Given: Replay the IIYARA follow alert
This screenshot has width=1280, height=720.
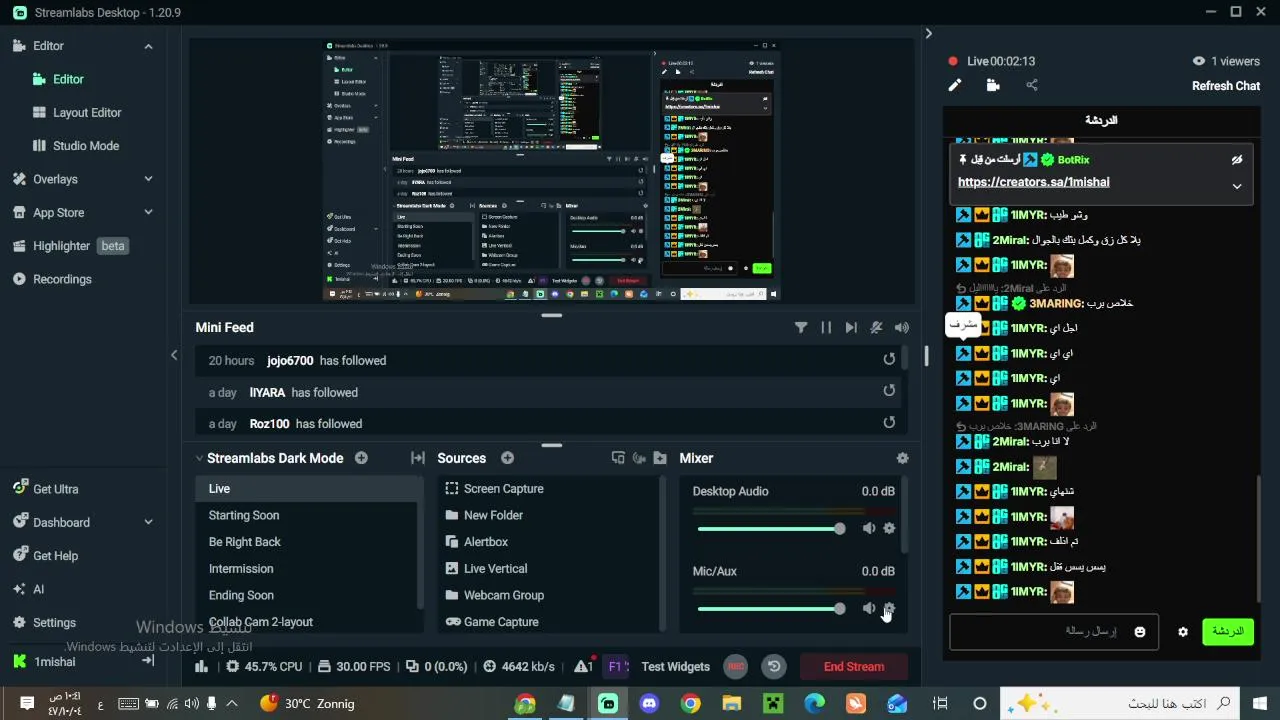Looking at the screenshot, I should [x=889, y=391].
